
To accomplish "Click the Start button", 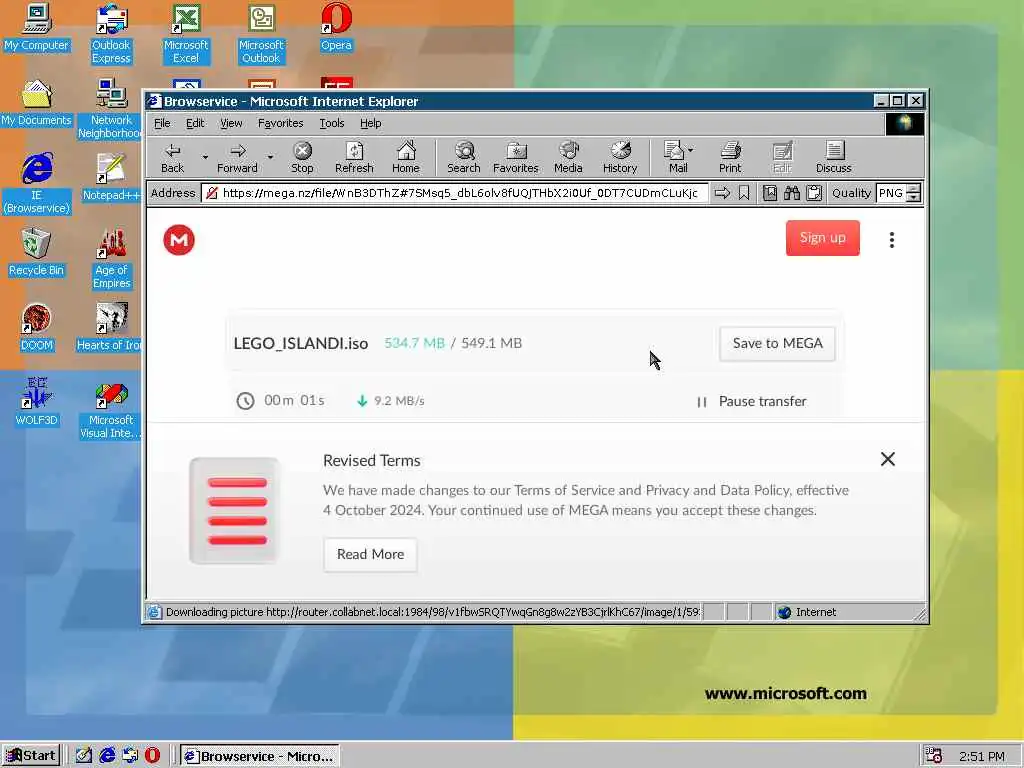I will tap(31, 756).
